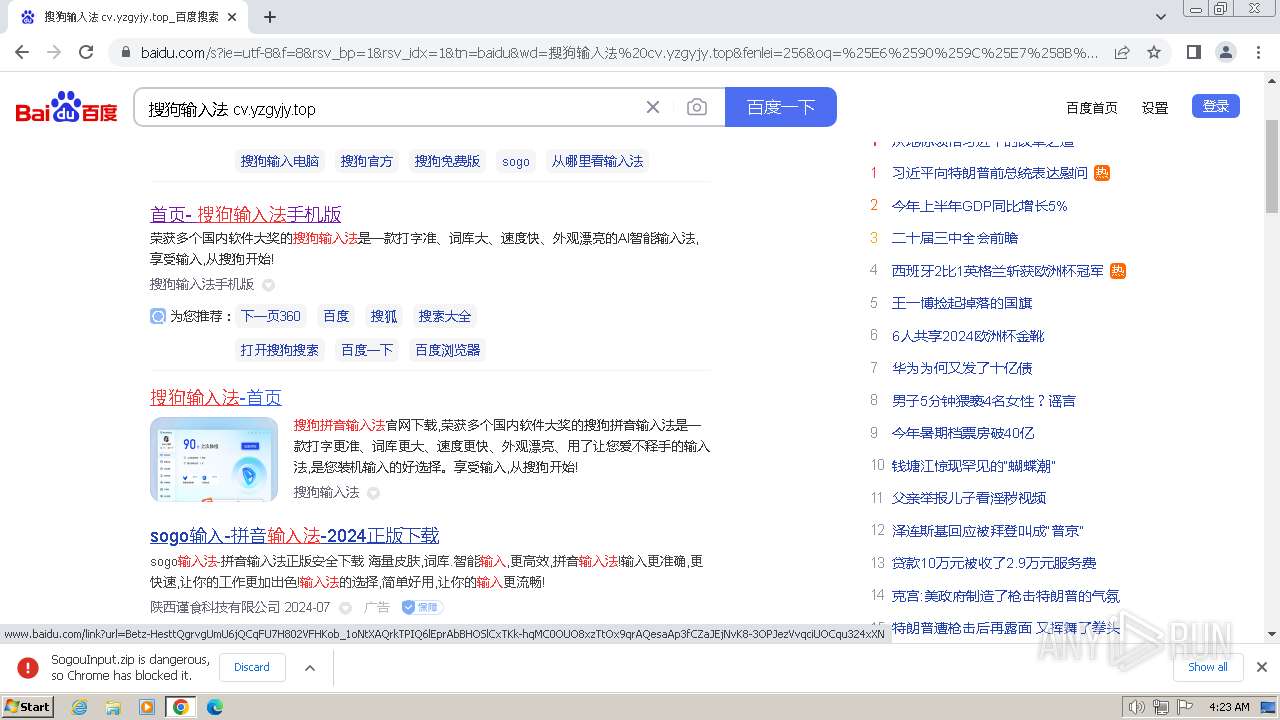1280x720 pixels.
Task: Clear the search box with X icon
Action: [653, 107]
